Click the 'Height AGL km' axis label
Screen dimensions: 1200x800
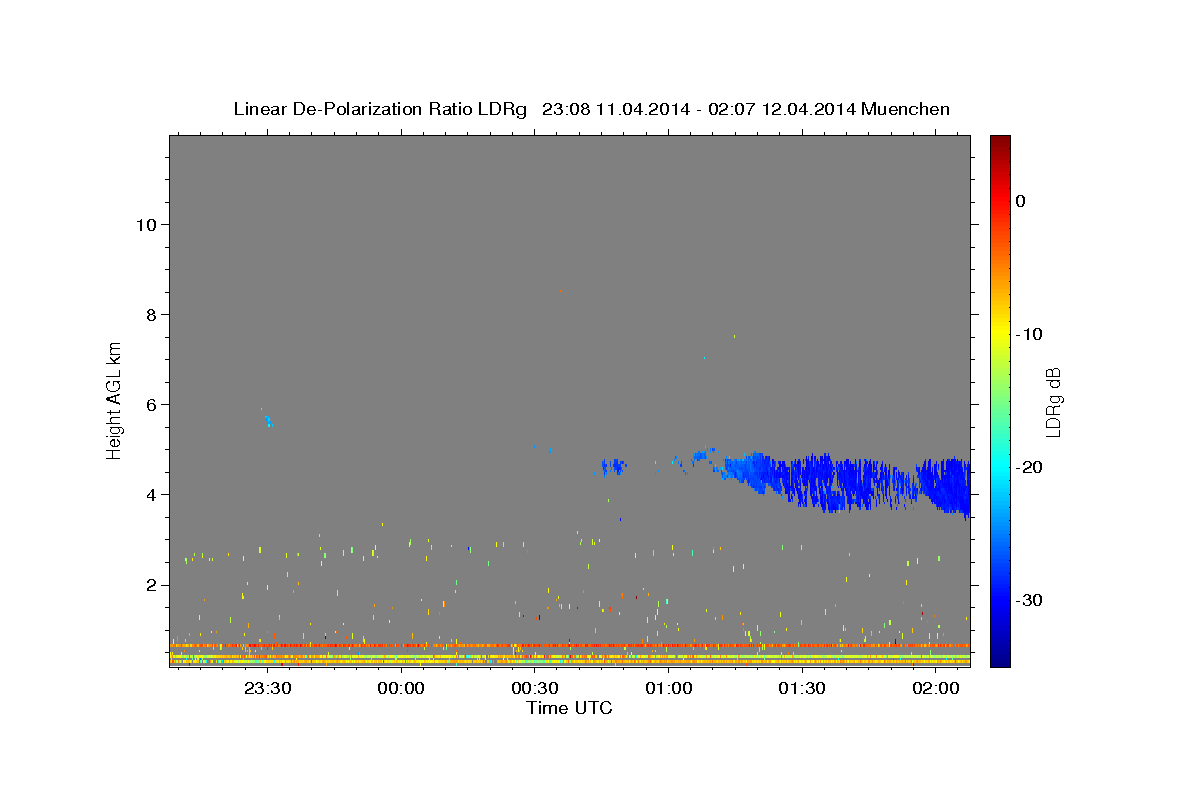point(114,400)
